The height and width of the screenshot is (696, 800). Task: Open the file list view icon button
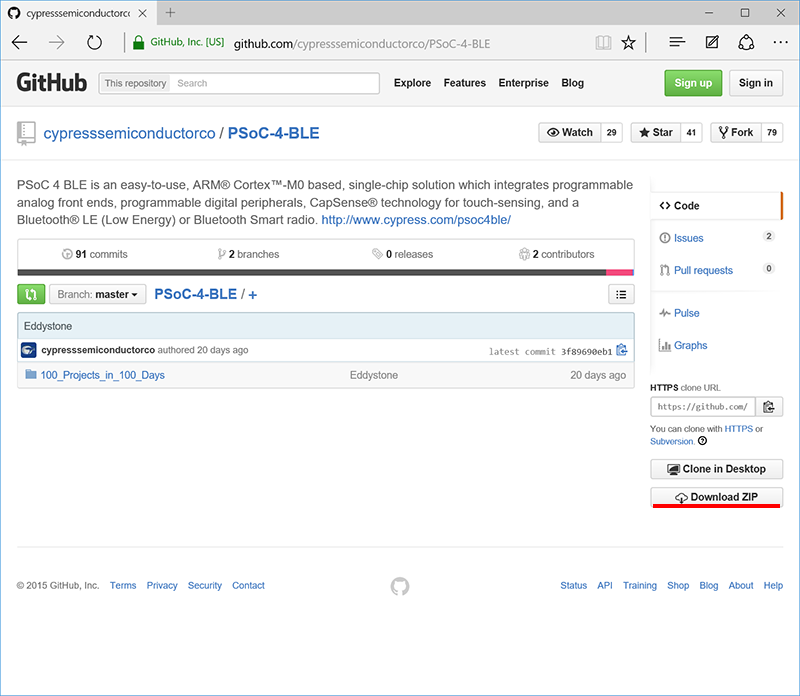621,294
